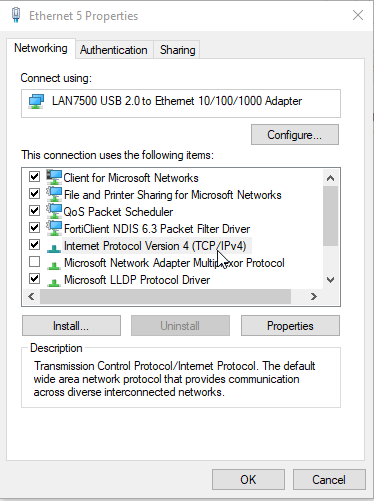This screenshot has width=374, height=501.
Task: Enable the Microsoft Network Adapter Multiplexor Protocol checkbox
Action: [34, 262]
